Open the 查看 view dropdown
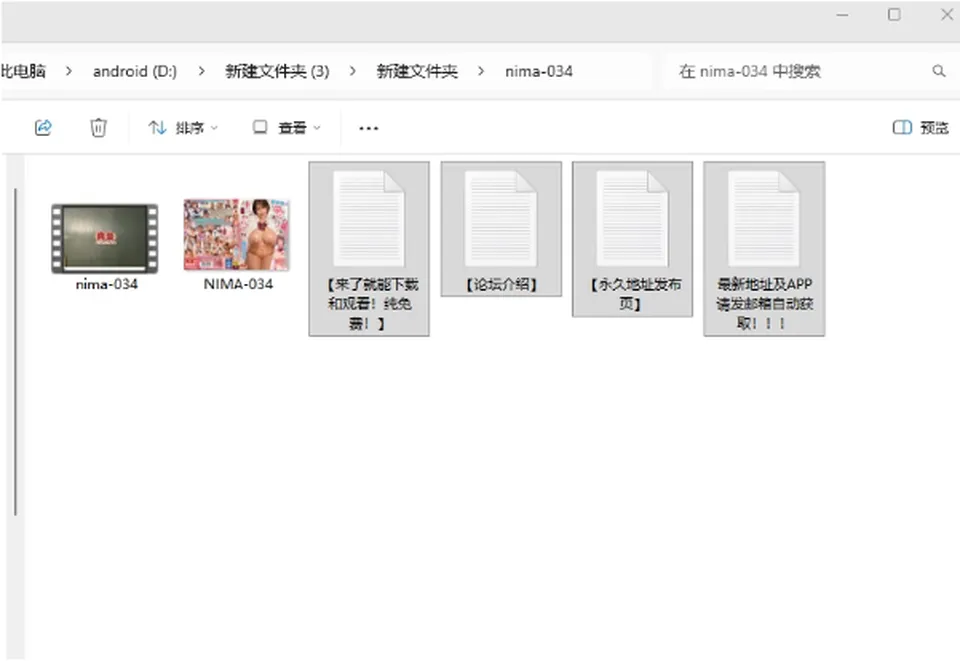 pyautogui.click(x=287, y=127)
